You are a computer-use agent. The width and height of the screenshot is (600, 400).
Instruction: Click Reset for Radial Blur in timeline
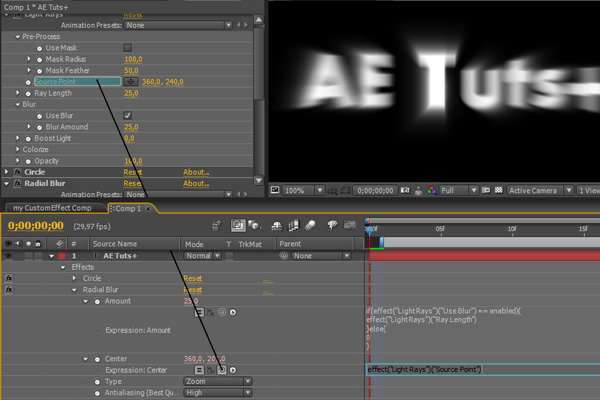click(192, 290)
